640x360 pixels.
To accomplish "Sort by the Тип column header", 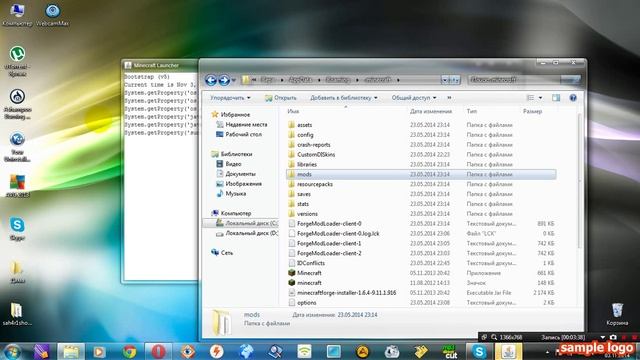I will 471,111.
